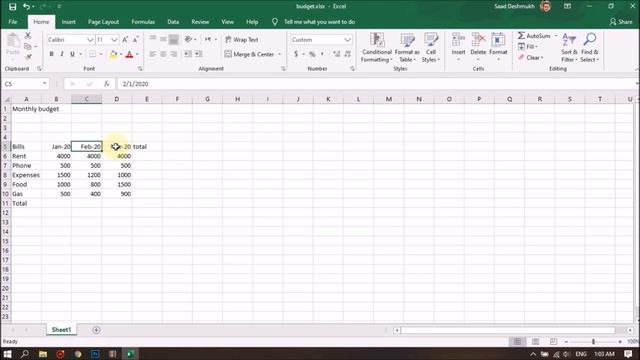Decrease decimal places
Viewport: 640px width, 360px height.
click(347, 54)
